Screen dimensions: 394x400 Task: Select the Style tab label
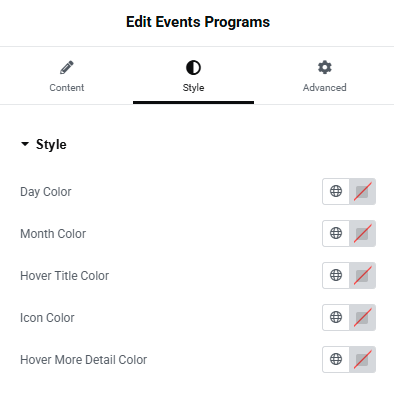[193, 88]
